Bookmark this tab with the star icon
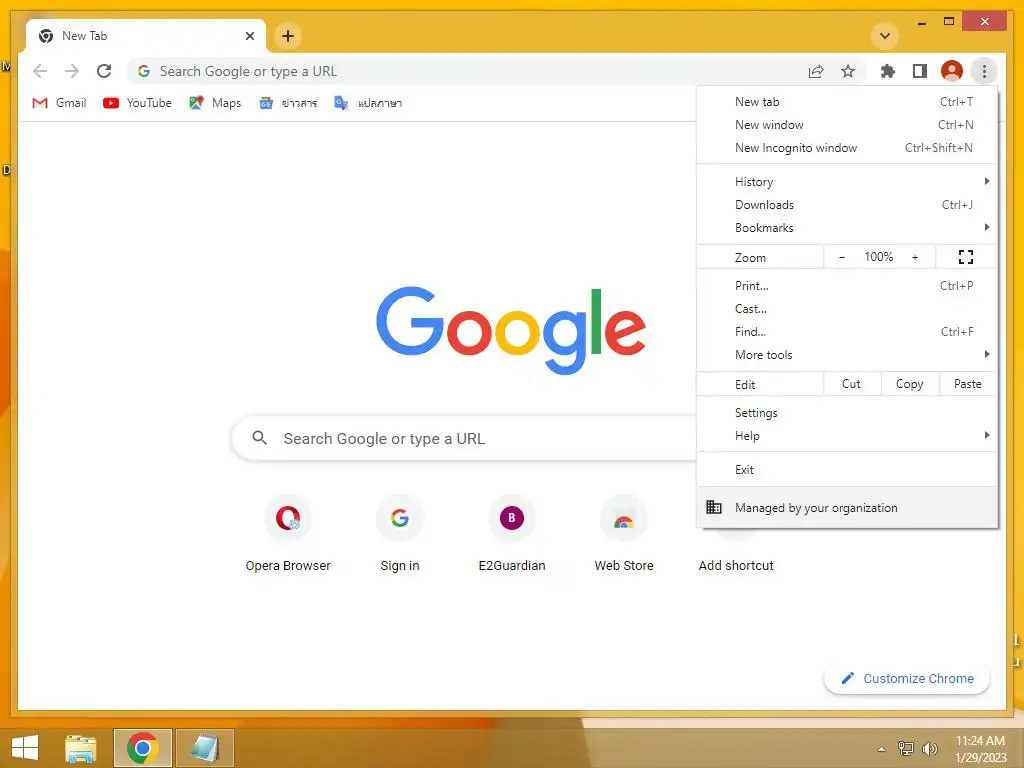1024x768 pixels. [848, 71]
